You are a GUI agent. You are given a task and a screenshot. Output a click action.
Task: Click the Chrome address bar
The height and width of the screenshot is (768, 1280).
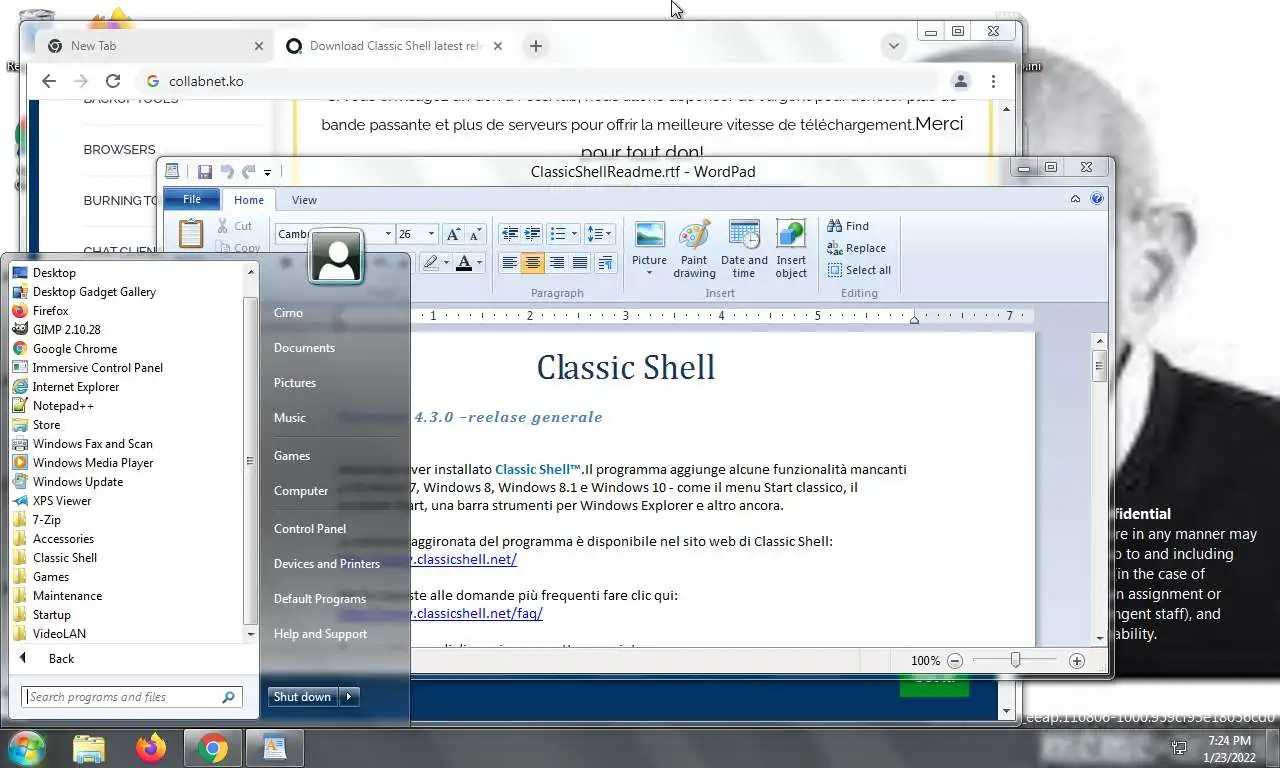(x=540, y=81)
